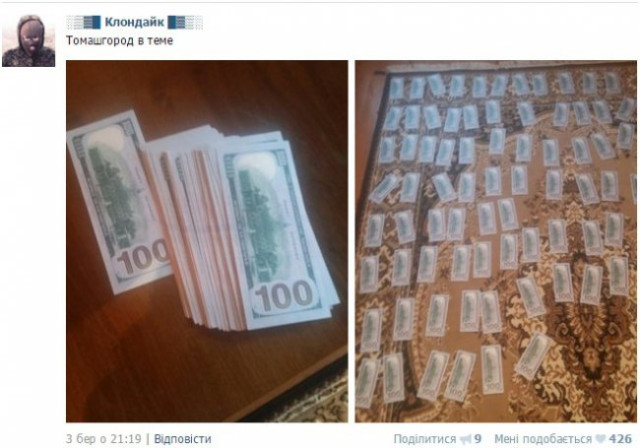Click the megaphone share icon
The width and height of the screenshot is (640, 448).
[x=466, y=439]
